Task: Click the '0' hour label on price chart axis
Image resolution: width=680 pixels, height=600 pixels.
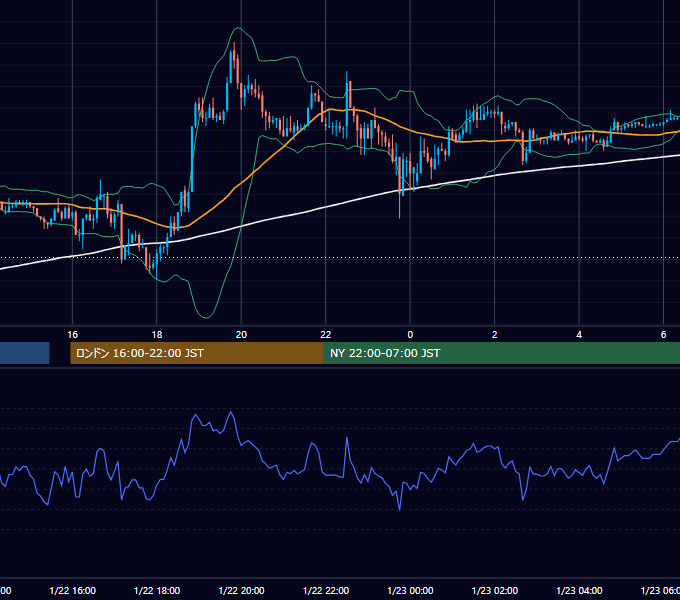Action: 410,335
